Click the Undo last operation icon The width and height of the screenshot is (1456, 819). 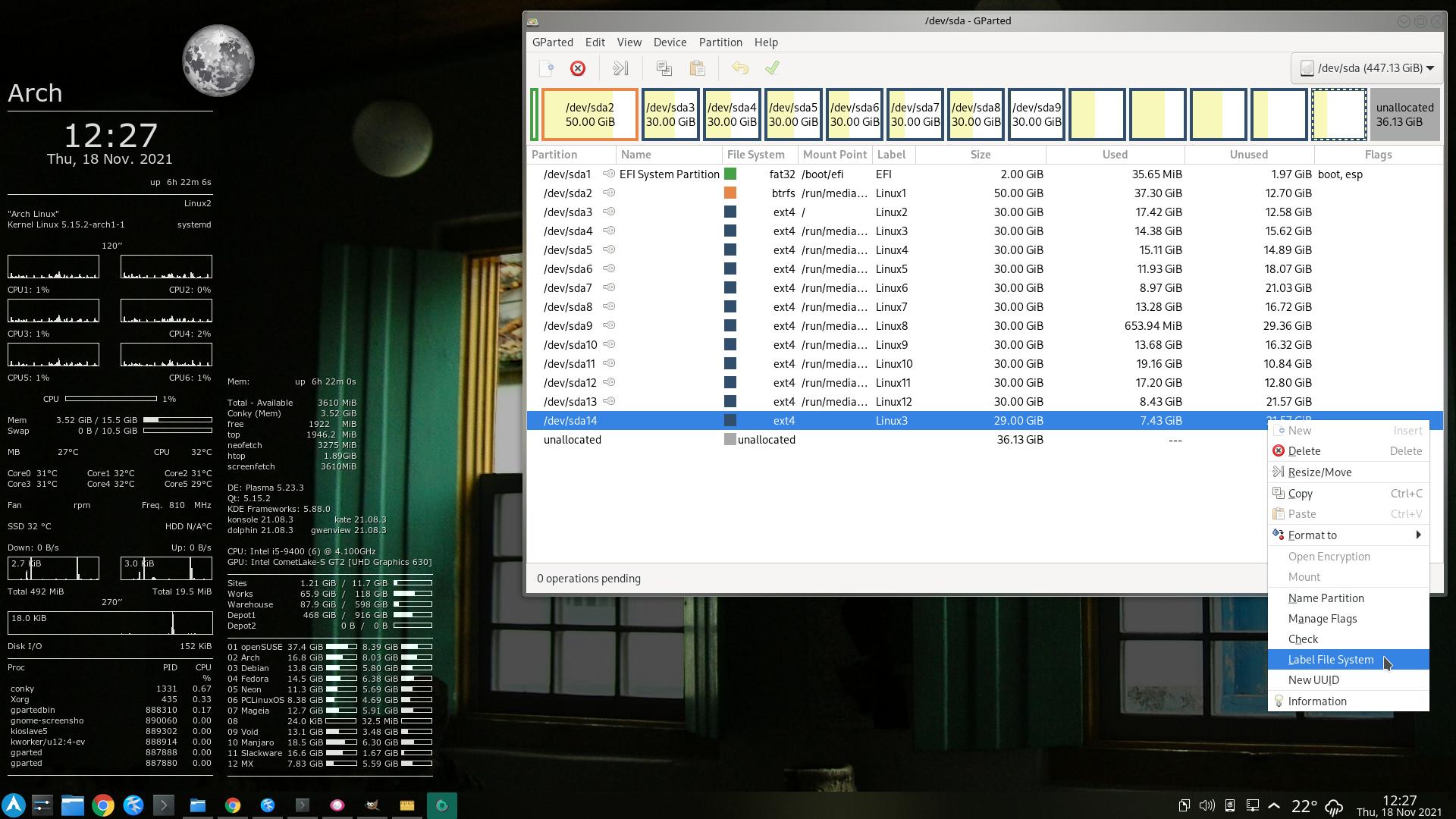(740, 68)
